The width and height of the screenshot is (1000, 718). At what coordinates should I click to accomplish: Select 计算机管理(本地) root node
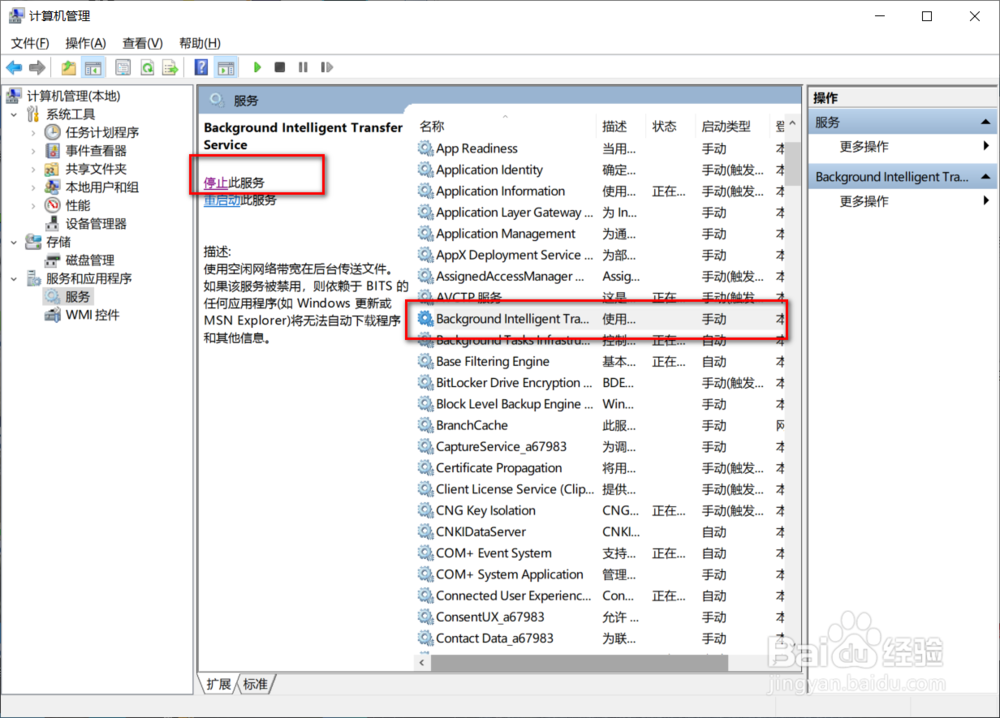click(73, 96)
